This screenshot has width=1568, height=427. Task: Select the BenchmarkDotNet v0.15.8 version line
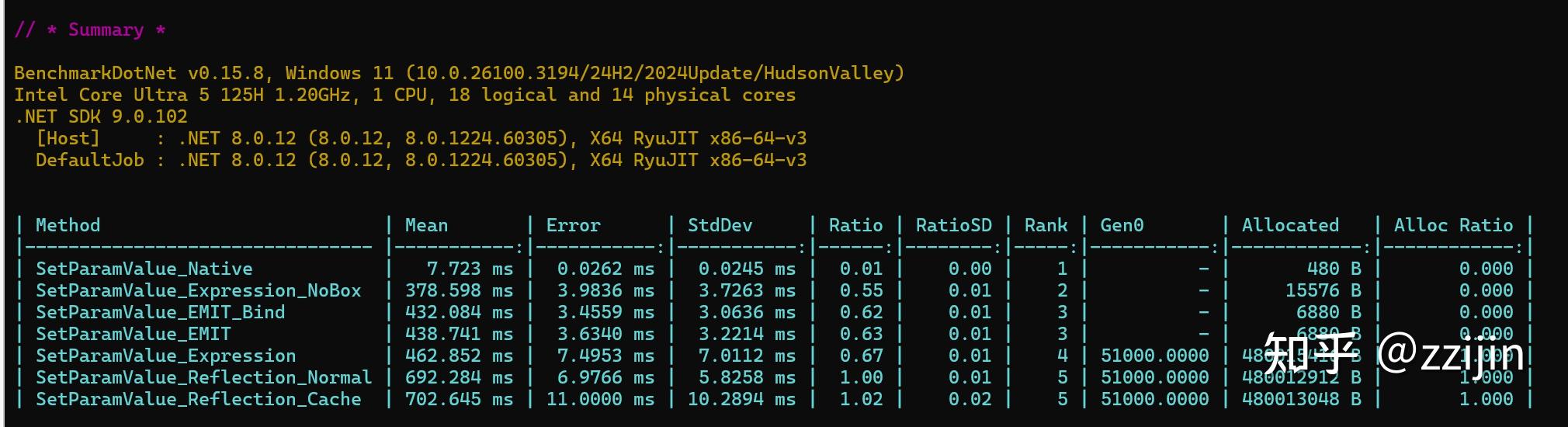pos(460,74)
